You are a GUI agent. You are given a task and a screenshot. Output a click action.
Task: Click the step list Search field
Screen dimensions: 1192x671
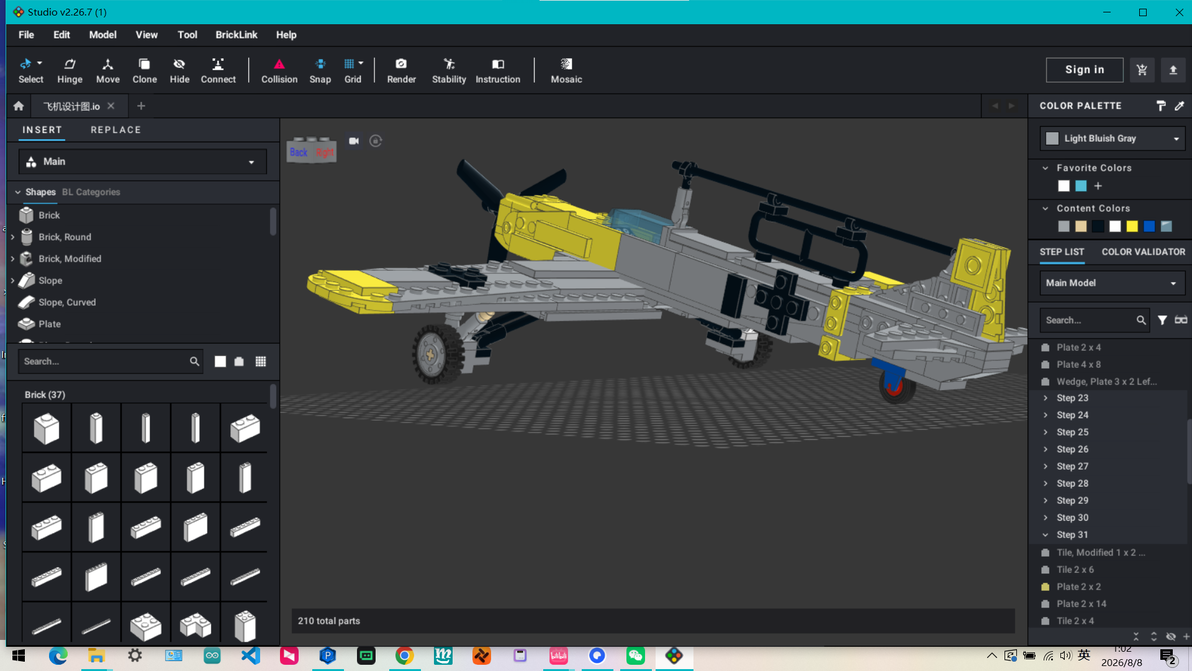pyautogui.click(x=1093, y=320)
